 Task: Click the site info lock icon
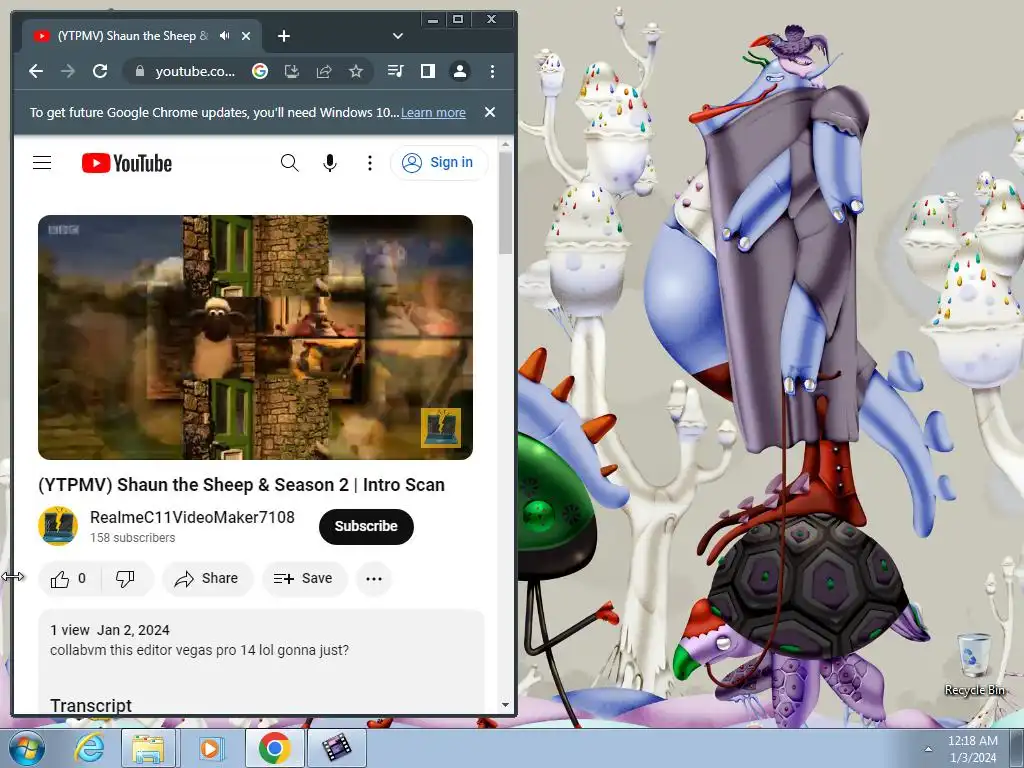140,71
